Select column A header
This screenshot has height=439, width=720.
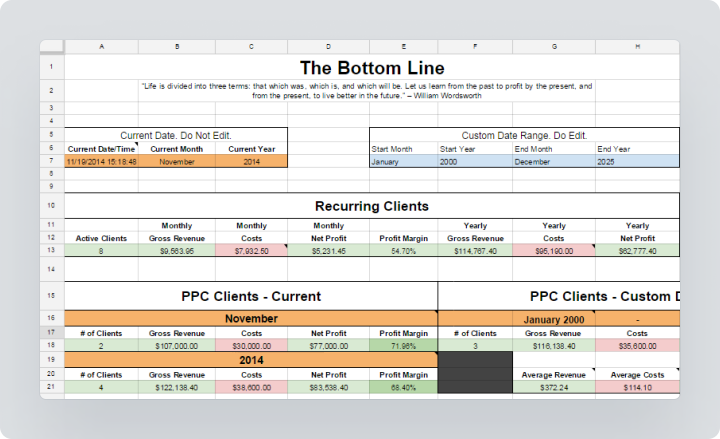click(101, 46)
